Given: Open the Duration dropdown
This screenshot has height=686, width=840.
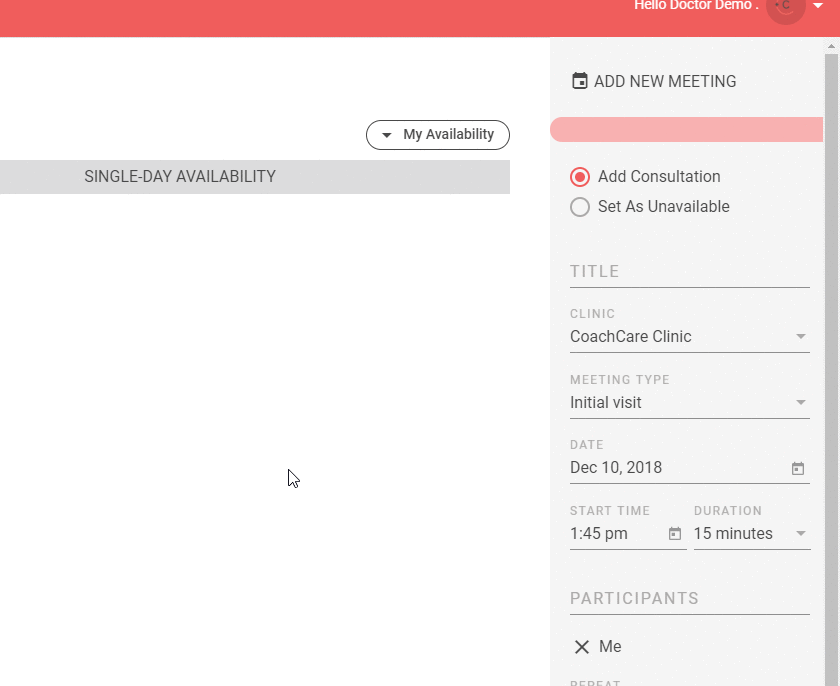Looking at the screenshot, I should tap(800, 534).
